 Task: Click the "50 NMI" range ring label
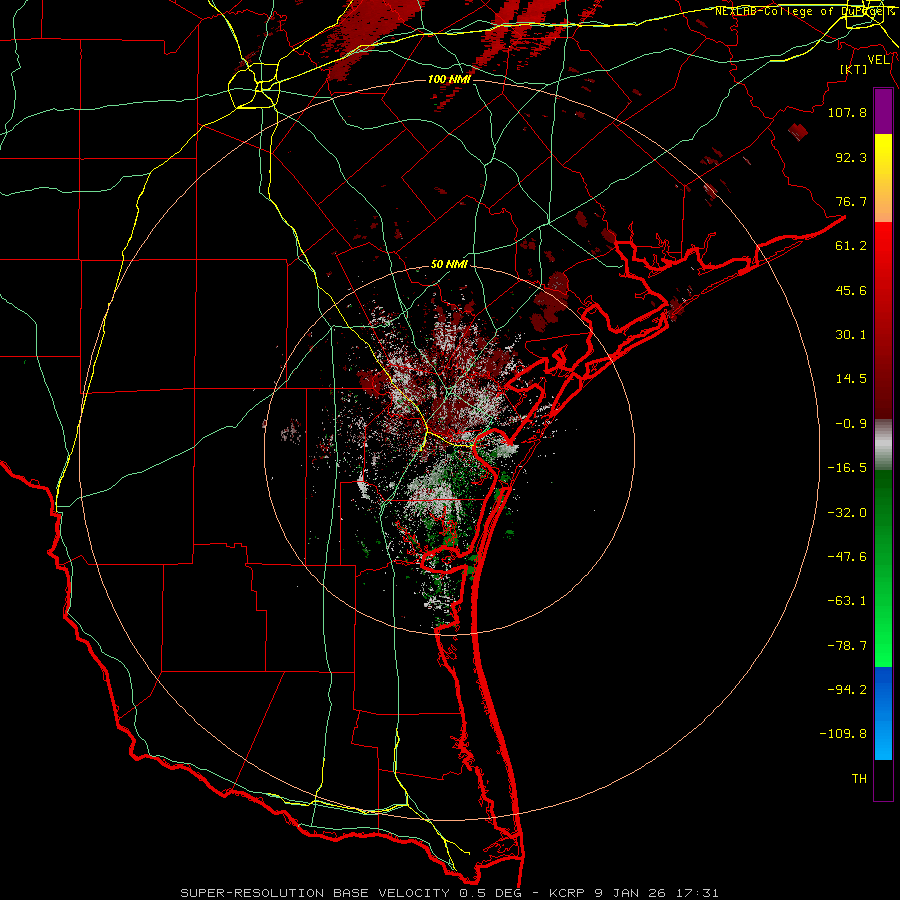449,264
